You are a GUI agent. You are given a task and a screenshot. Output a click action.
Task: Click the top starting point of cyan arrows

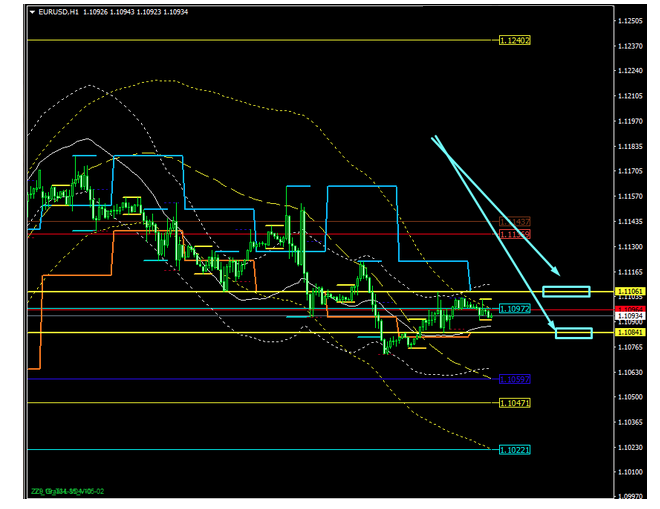coord(434,137)
